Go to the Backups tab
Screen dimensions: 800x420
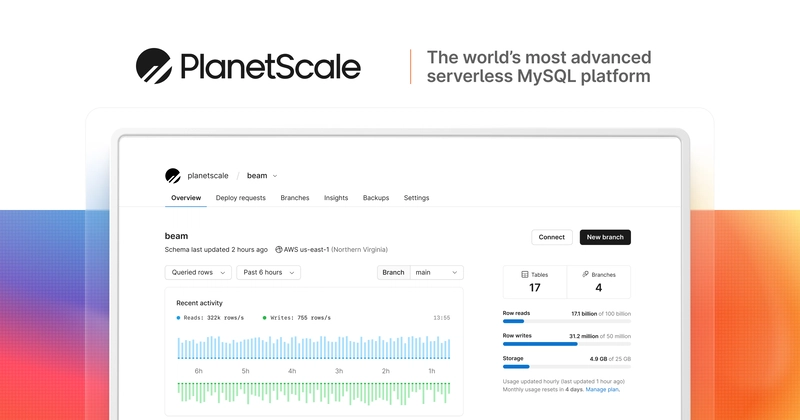pyautogui.click(x=376, y=198)
